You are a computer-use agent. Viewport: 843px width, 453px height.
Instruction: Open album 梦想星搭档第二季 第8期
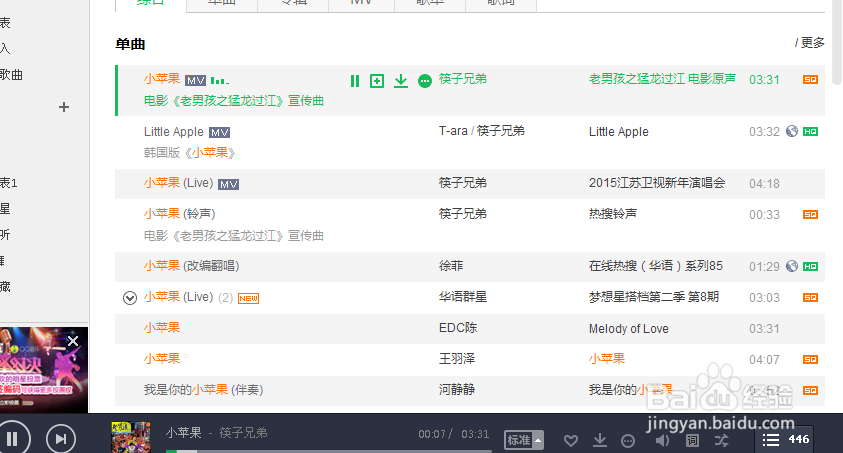pos(654,297)
